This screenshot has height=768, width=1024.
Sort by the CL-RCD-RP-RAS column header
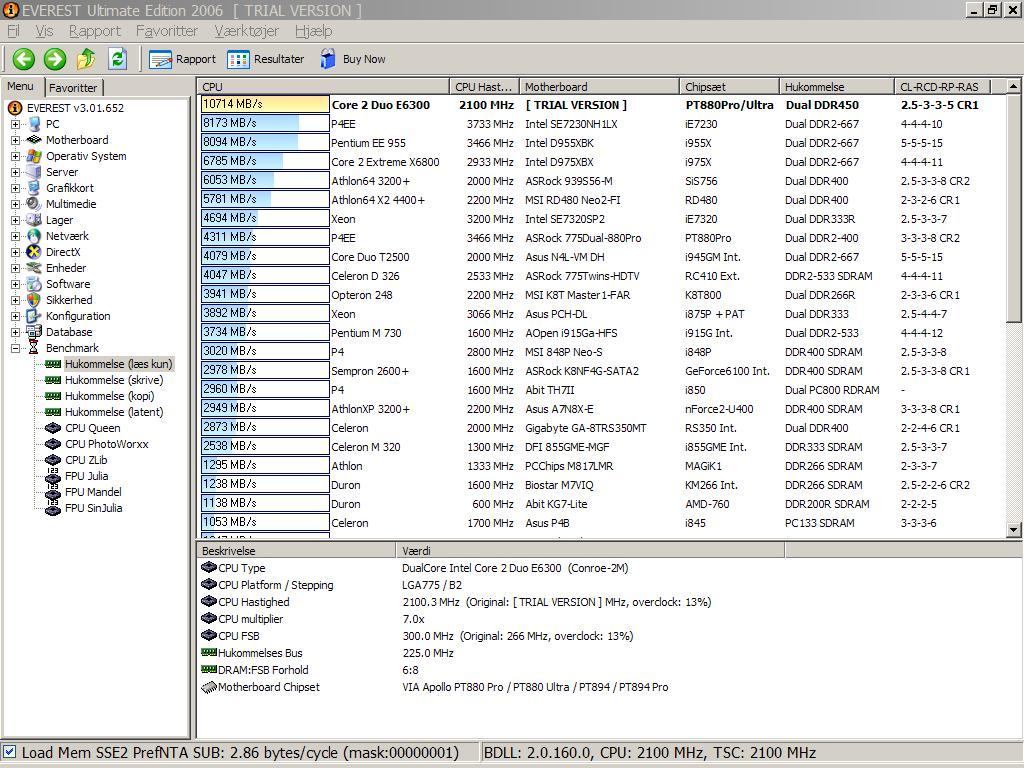942,87
